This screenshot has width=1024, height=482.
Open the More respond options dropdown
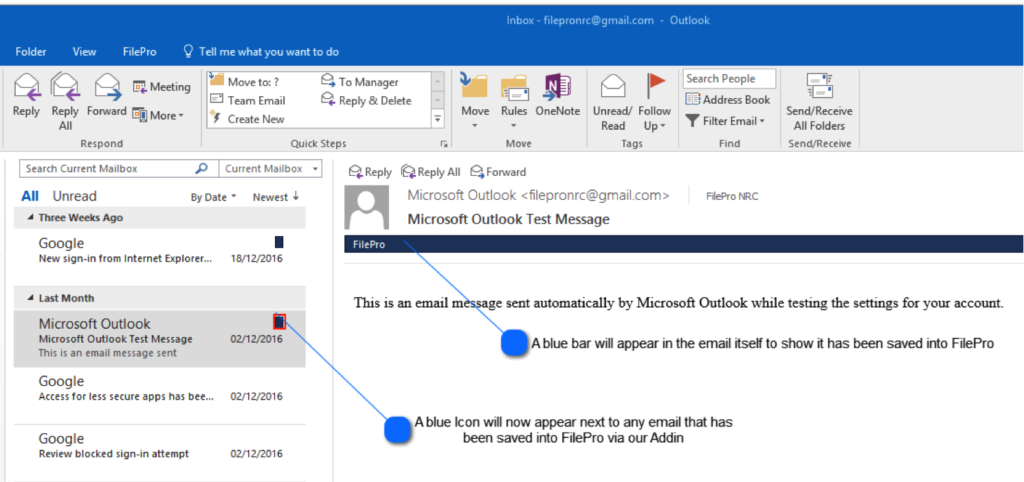point(158,116)
